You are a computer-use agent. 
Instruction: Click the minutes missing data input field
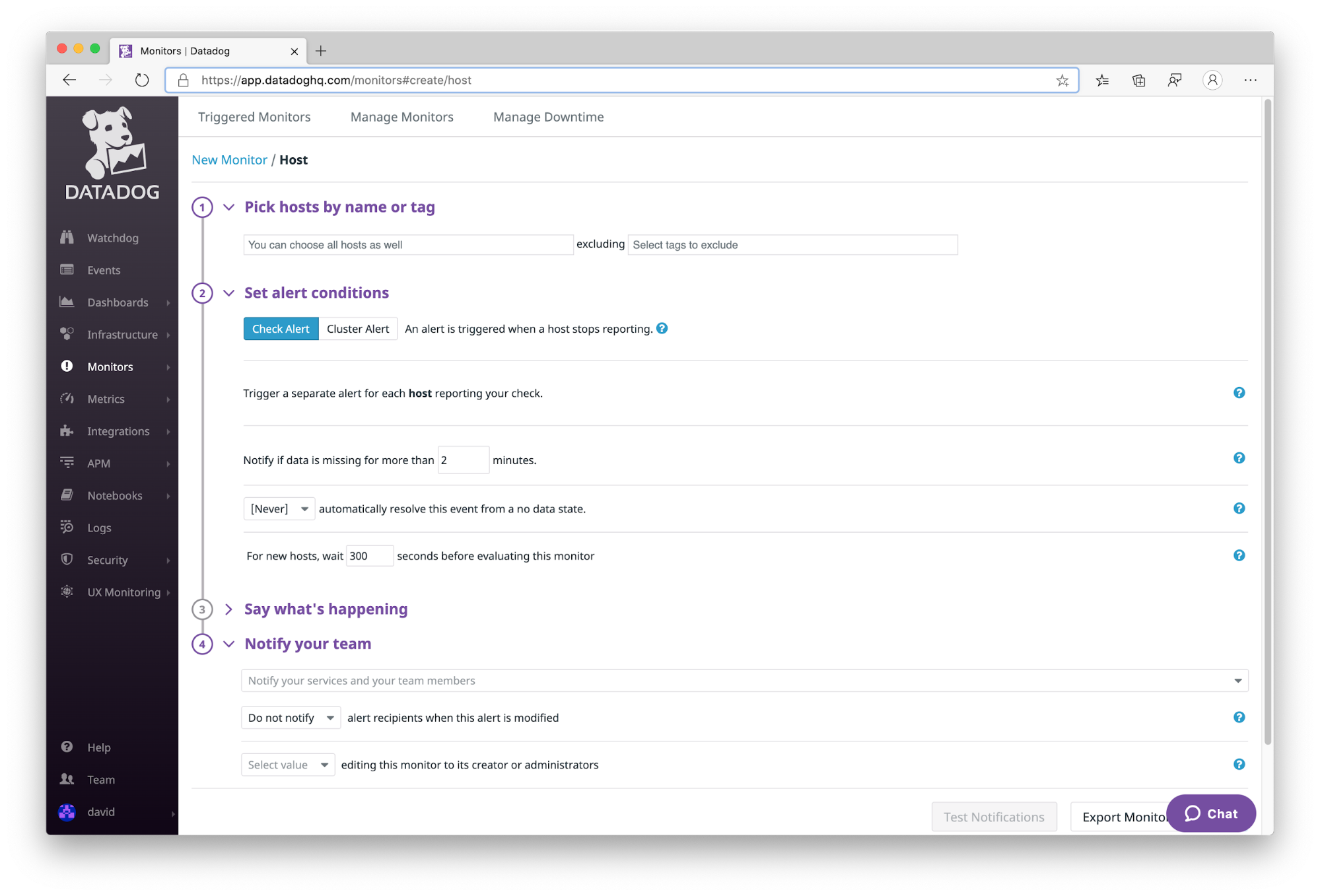[462, 459]
